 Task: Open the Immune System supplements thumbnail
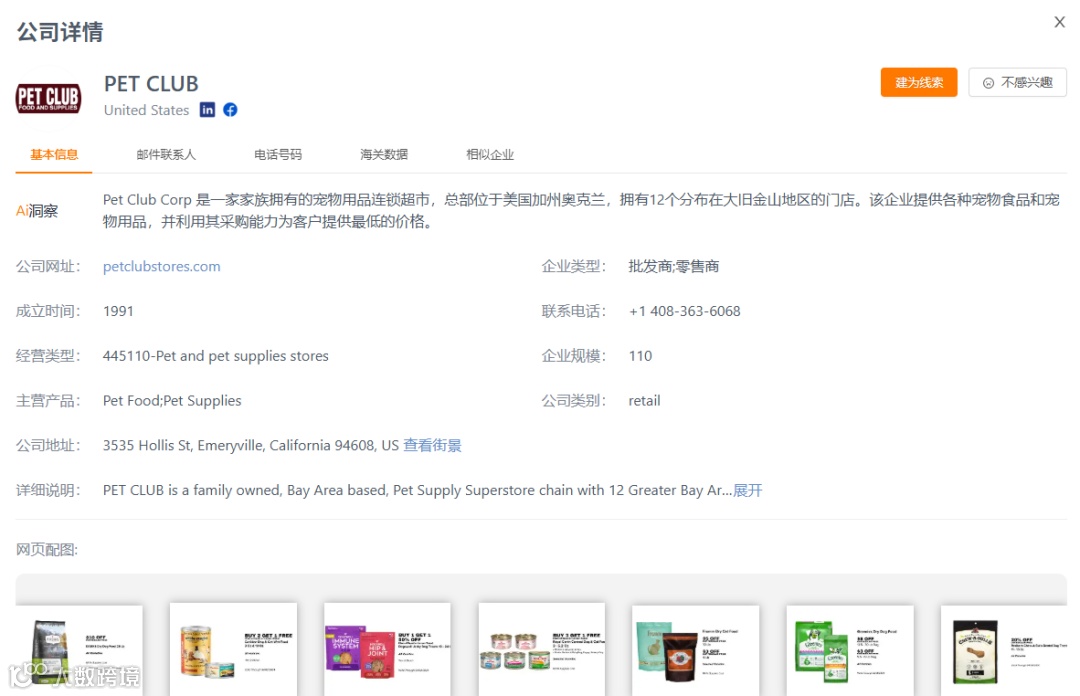click(387, 650)
